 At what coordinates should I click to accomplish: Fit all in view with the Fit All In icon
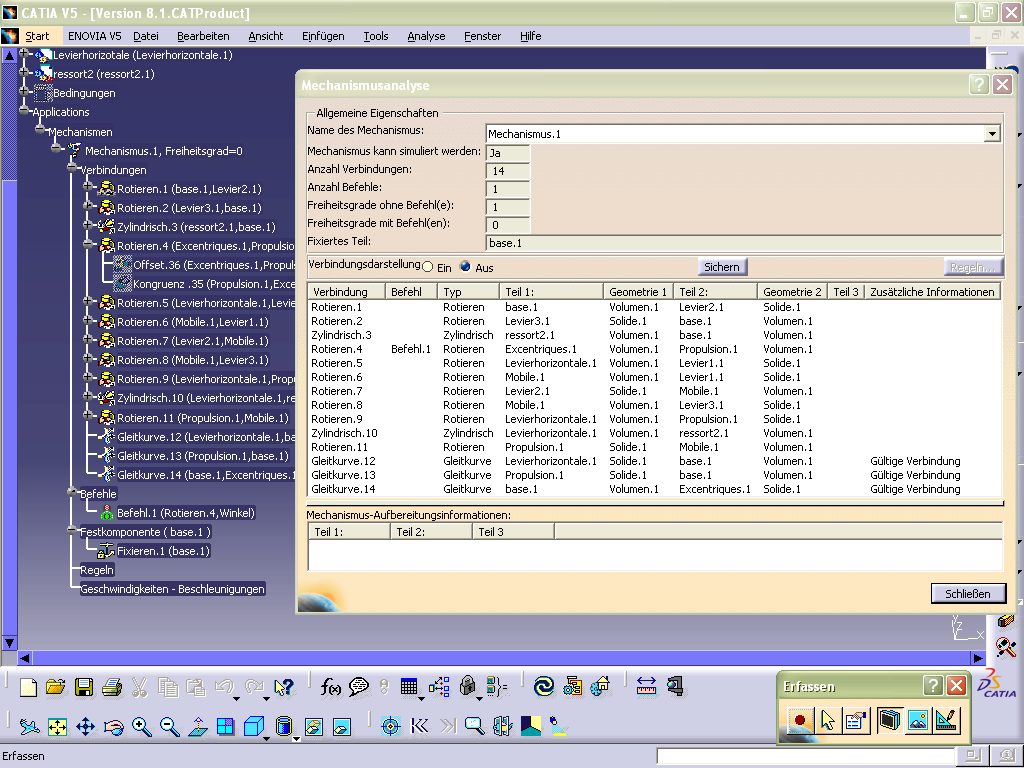point(57,726)
